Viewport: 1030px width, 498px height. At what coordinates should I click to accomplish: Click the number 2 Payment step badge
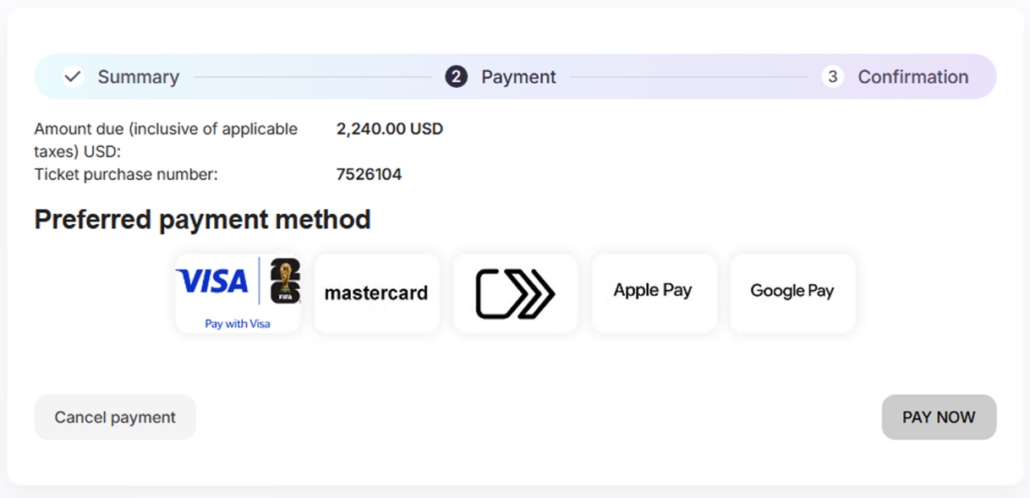click(x=456, y=77)
